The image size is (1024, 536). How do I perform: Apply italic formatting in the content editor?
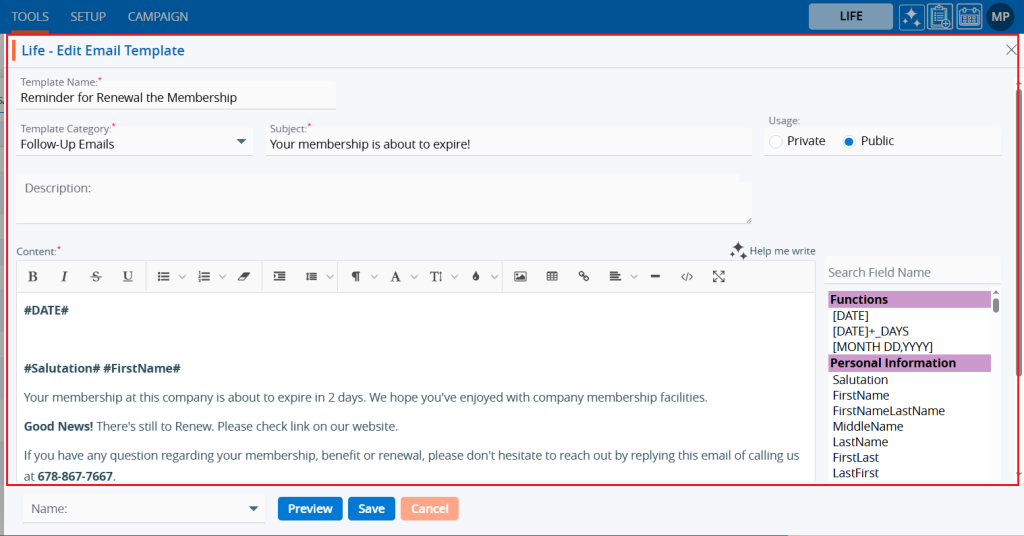click(x=64, y=277)
